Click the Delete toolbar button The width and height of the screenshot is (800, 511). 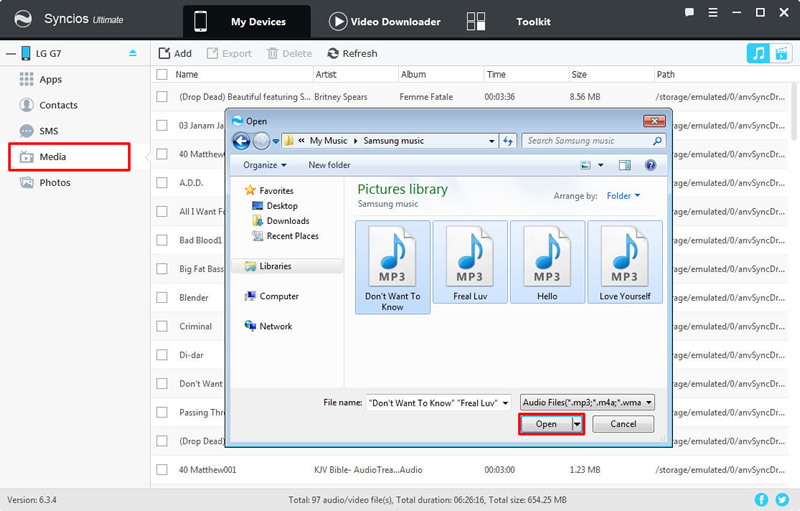(x=289, y=54)
